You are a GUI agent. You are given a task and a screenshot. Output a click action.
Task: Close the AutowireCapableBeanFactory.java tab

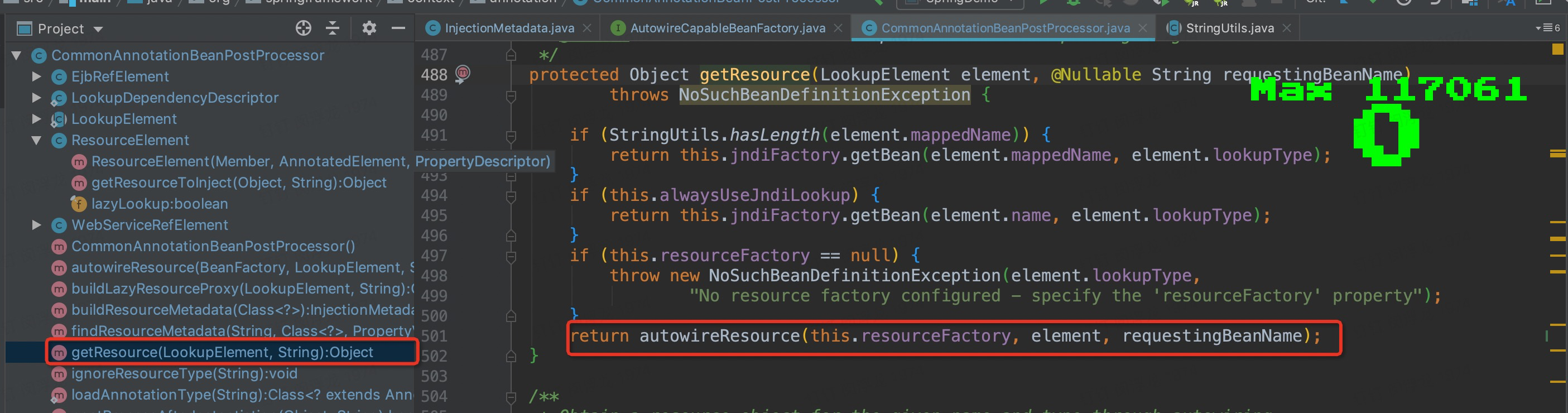tap(838, 28)
